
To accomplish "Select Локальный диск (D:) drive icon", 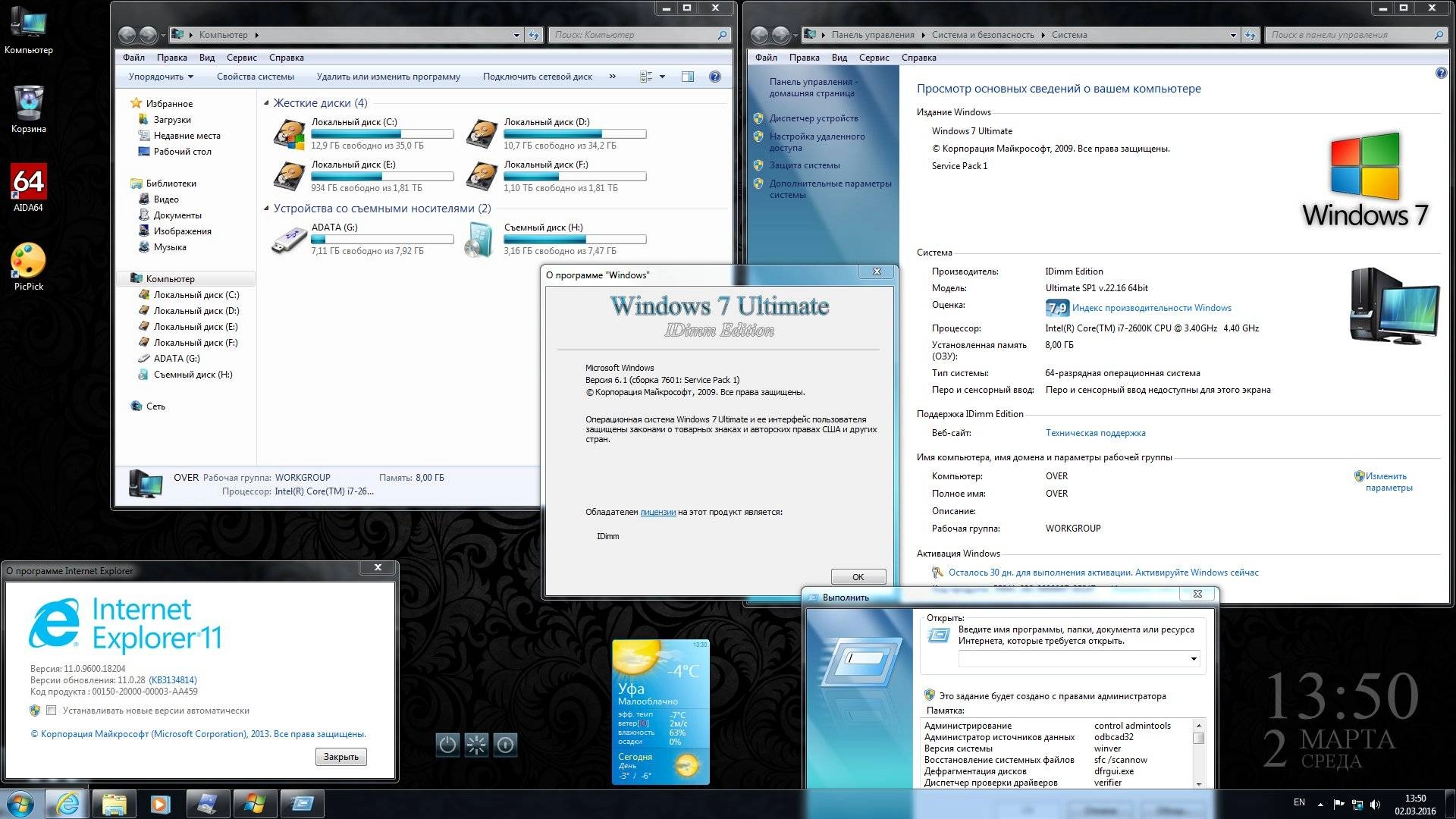I will (x=482, y=133).
